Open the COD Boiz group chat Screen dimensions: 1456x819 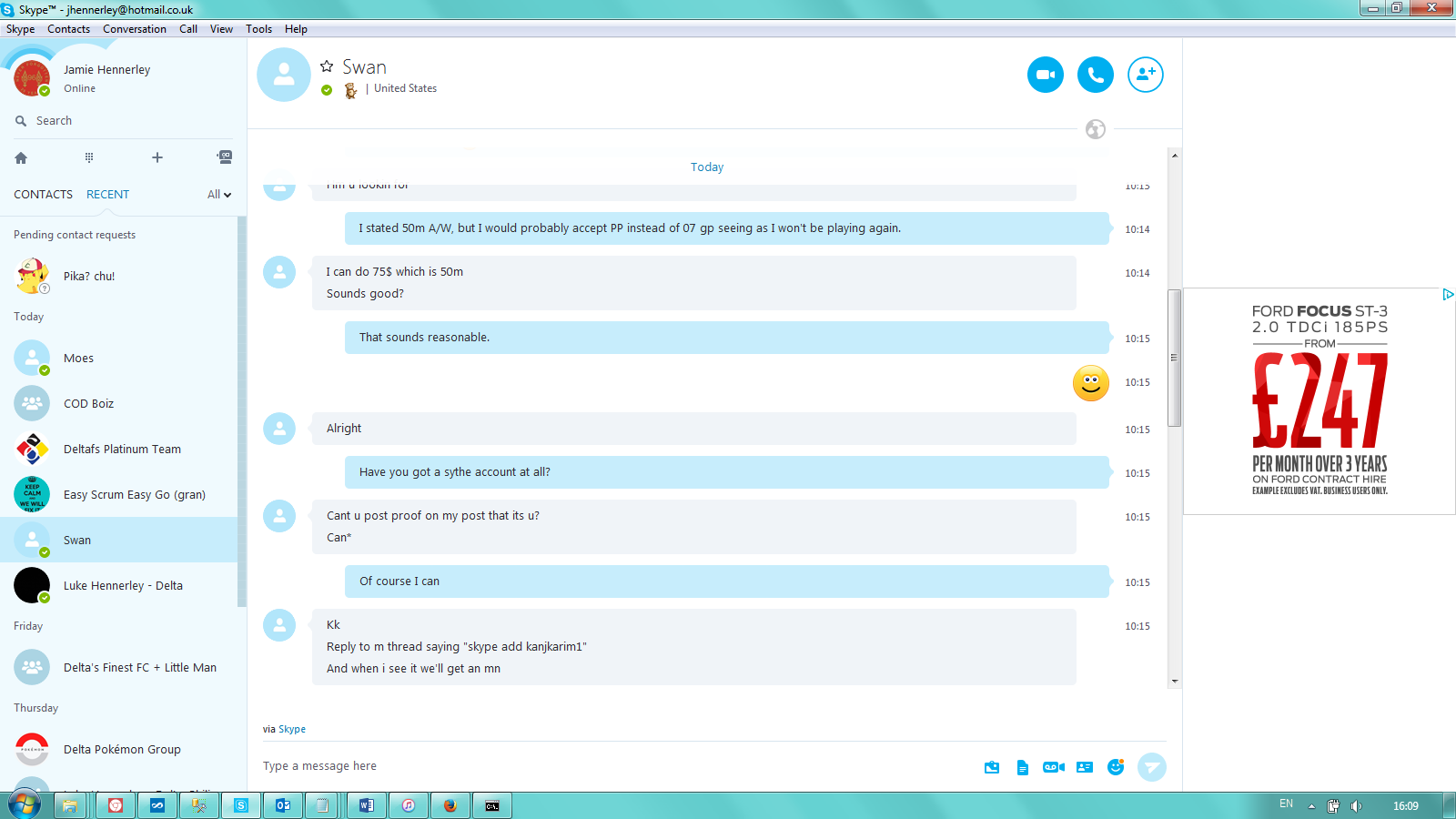[118, 403]
